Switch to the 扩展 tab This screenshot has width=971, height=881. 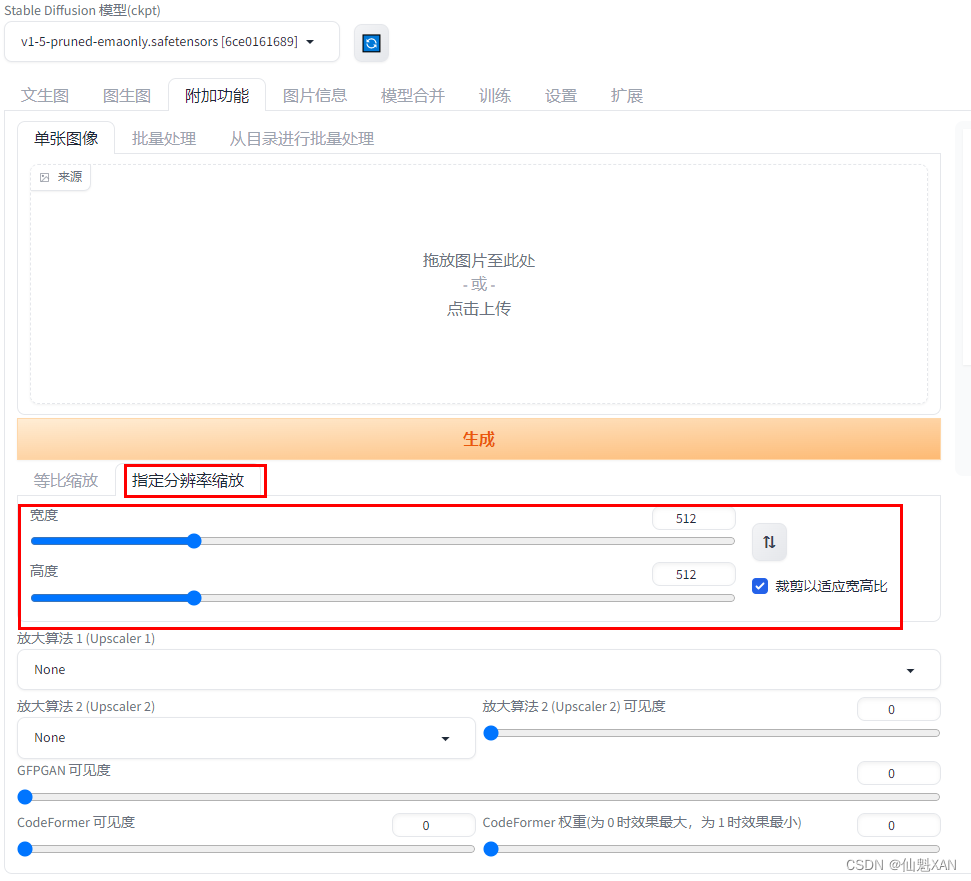(x=627, y=95)
